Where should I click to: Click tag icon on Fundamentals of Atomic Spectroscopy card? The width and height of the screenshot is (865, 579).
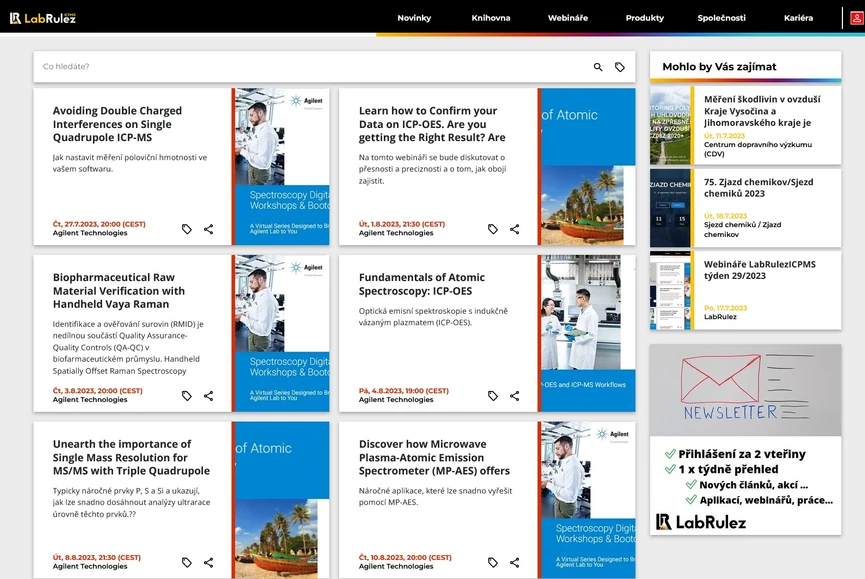click(493, 395)
